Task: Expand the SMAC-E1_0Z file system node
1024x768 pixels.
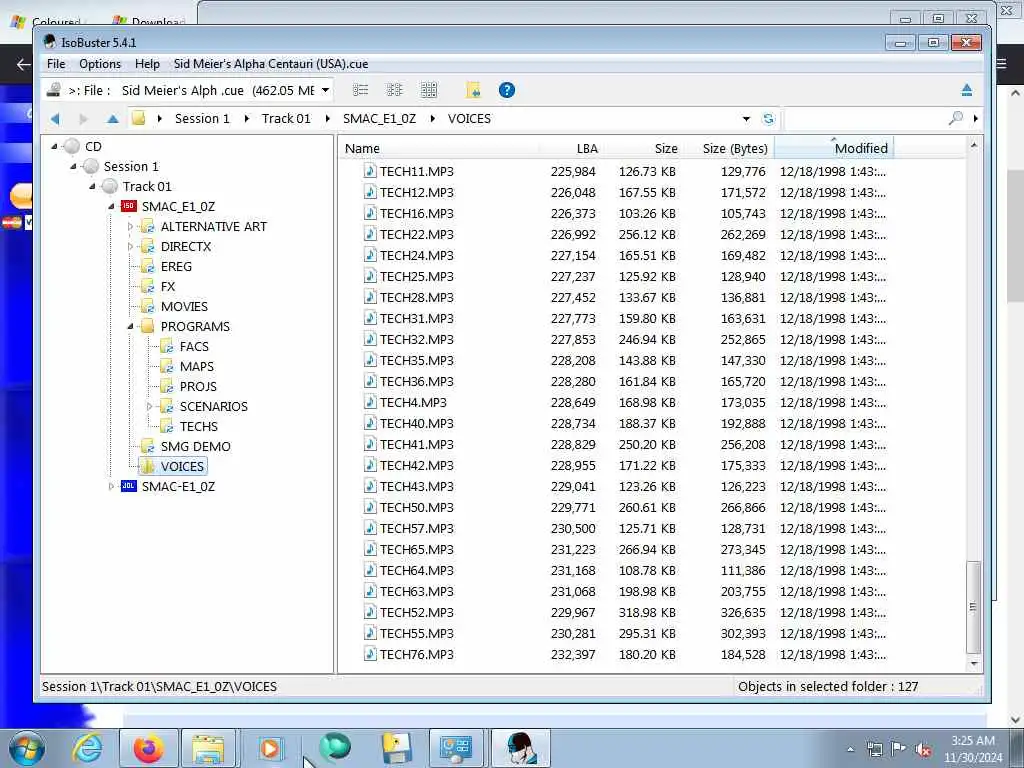Action: (x=111, y=486)
